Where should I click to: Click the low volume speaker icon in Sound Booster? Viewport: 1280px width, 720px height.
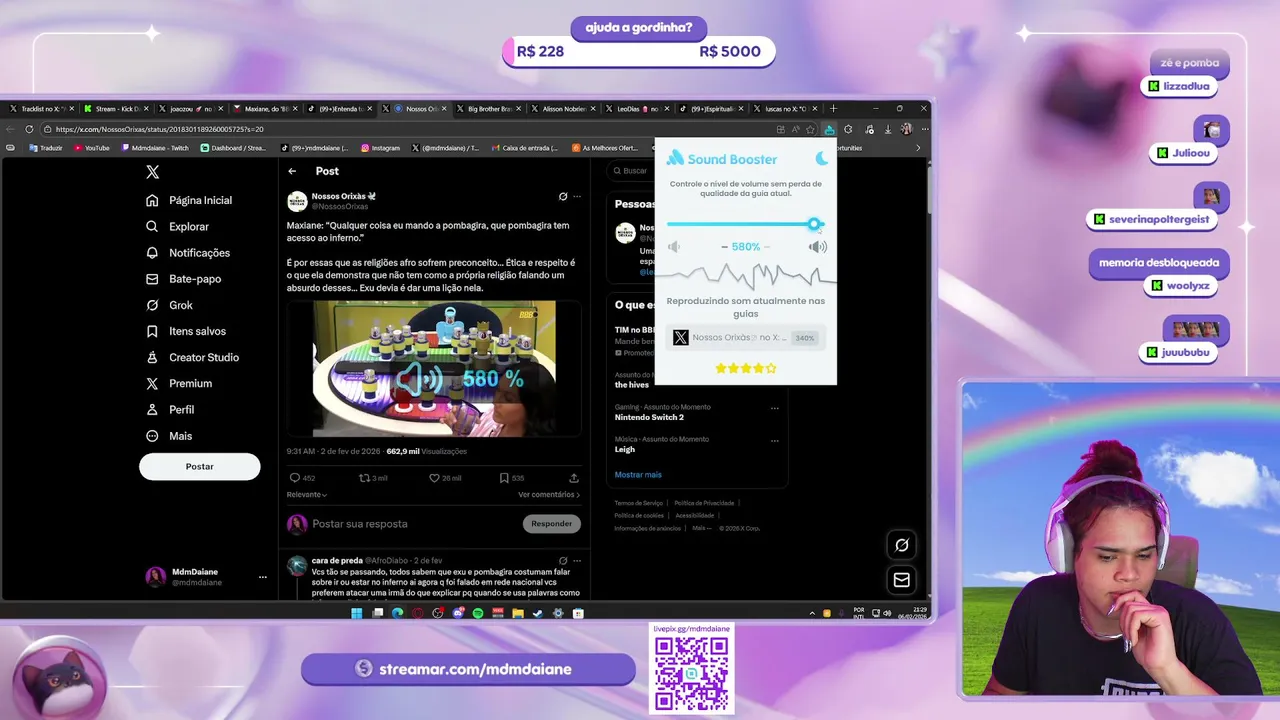[674, 247]
